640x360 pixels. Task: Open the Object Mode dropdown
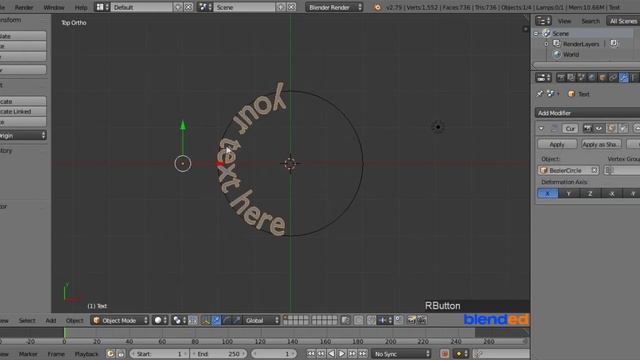(120, 320)
